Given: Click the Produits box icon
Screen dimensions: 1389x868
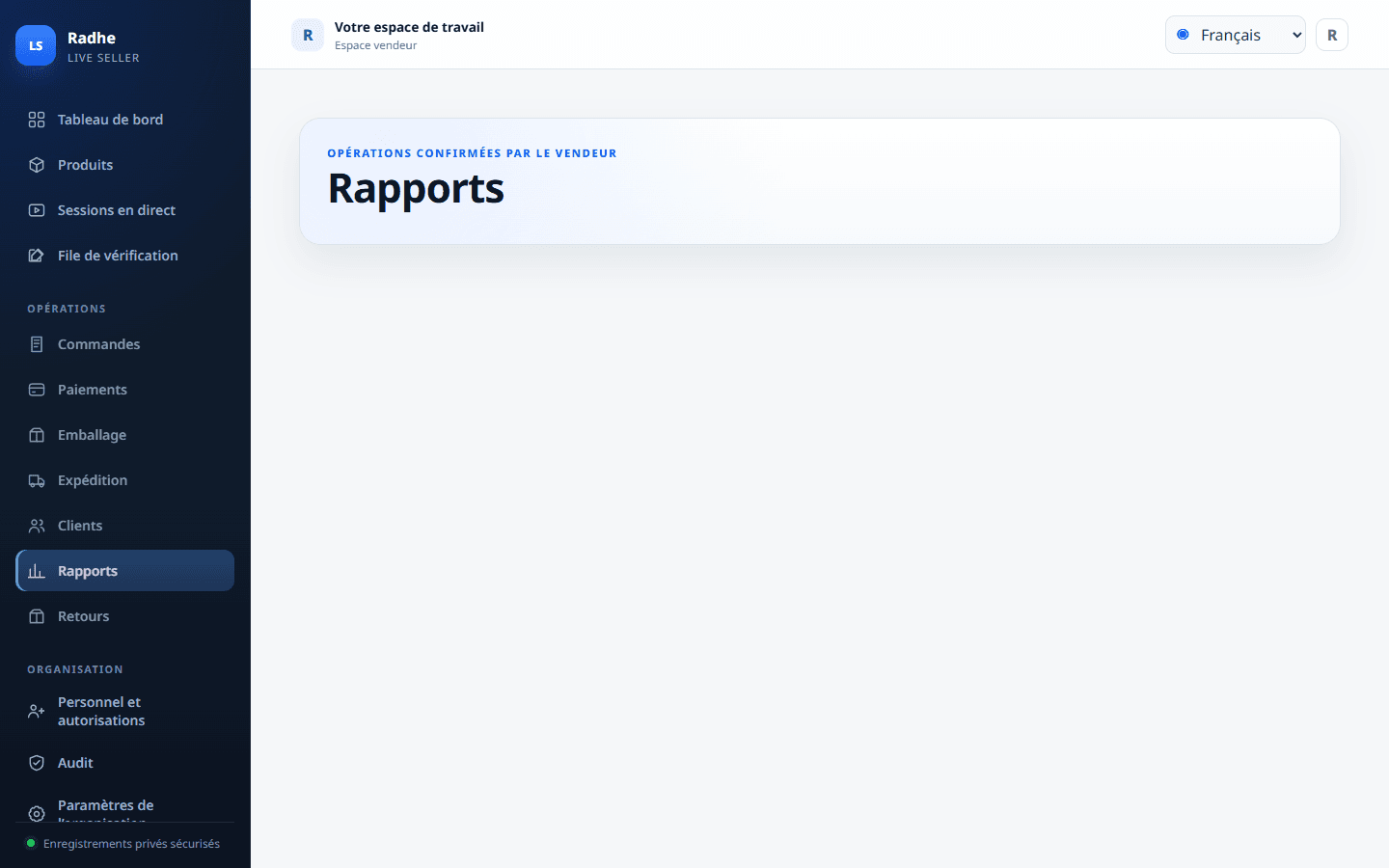Looking at the screenshot, I should [37, 165].
